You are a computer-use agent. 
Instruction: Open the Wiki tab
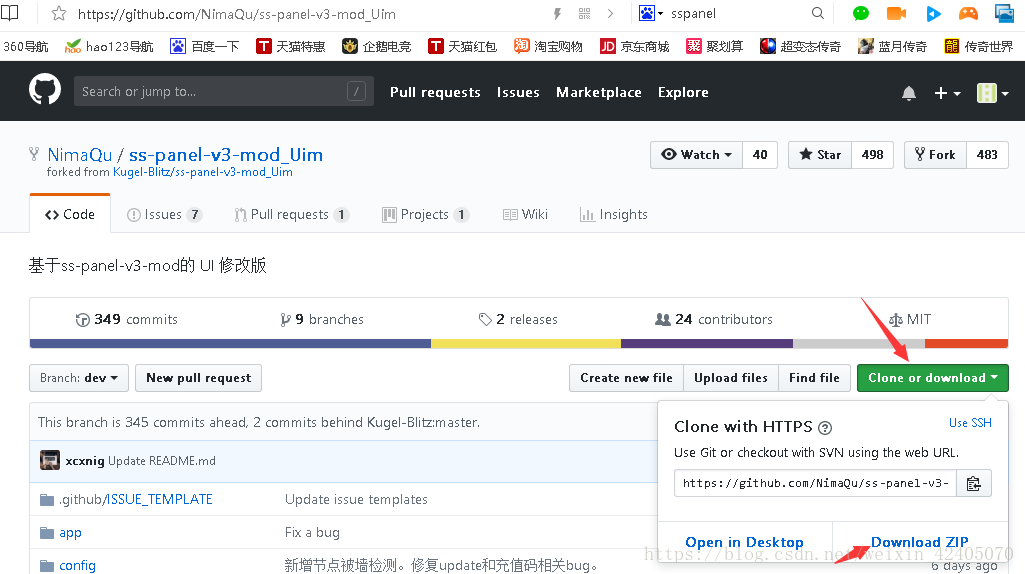pos(526,214)
